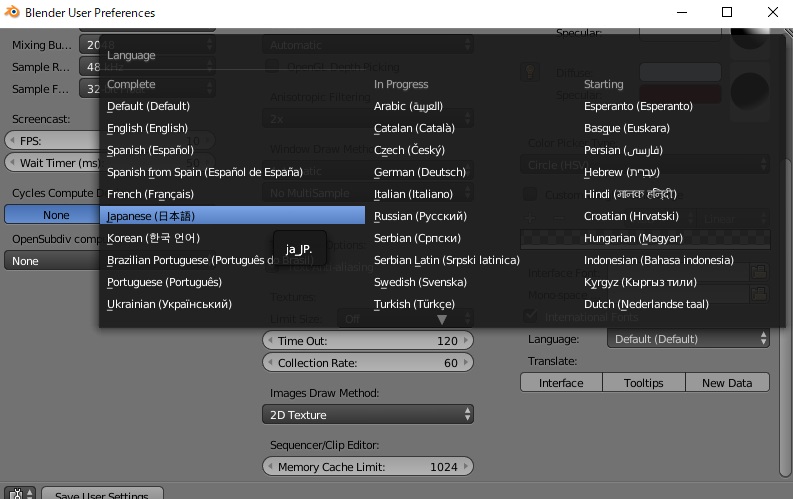Click the Time Out value field
This screenshot has width=793, height=499.
[x=368, y=341]
